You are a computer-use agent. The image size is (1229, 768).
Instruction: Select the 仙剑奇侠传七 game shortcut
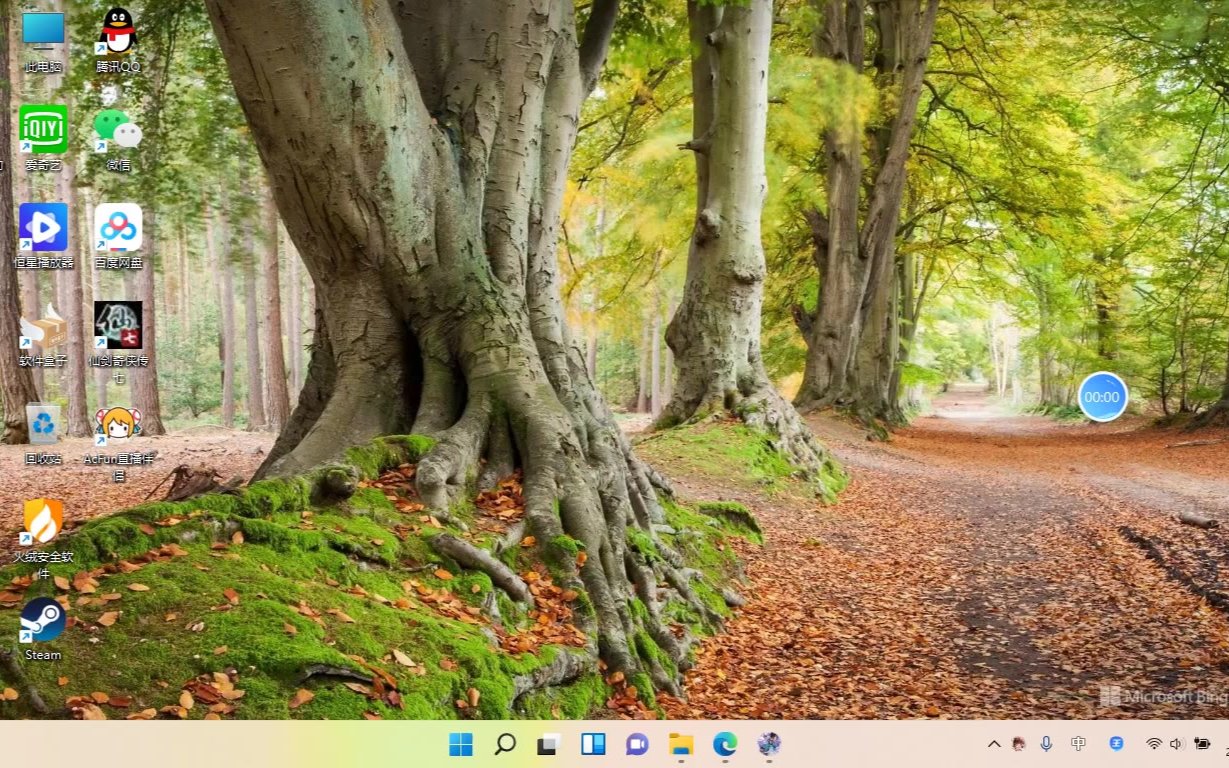118,326
